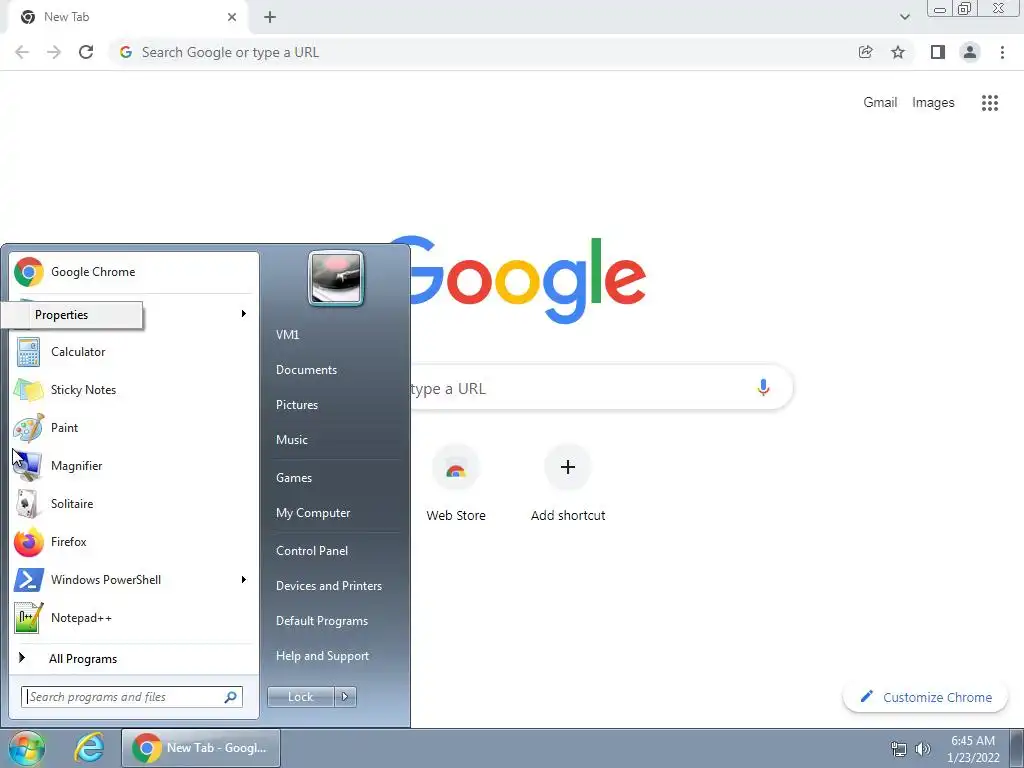
Task: Bookmark this tab with the star icon
Action: click(x=898, y=52)
